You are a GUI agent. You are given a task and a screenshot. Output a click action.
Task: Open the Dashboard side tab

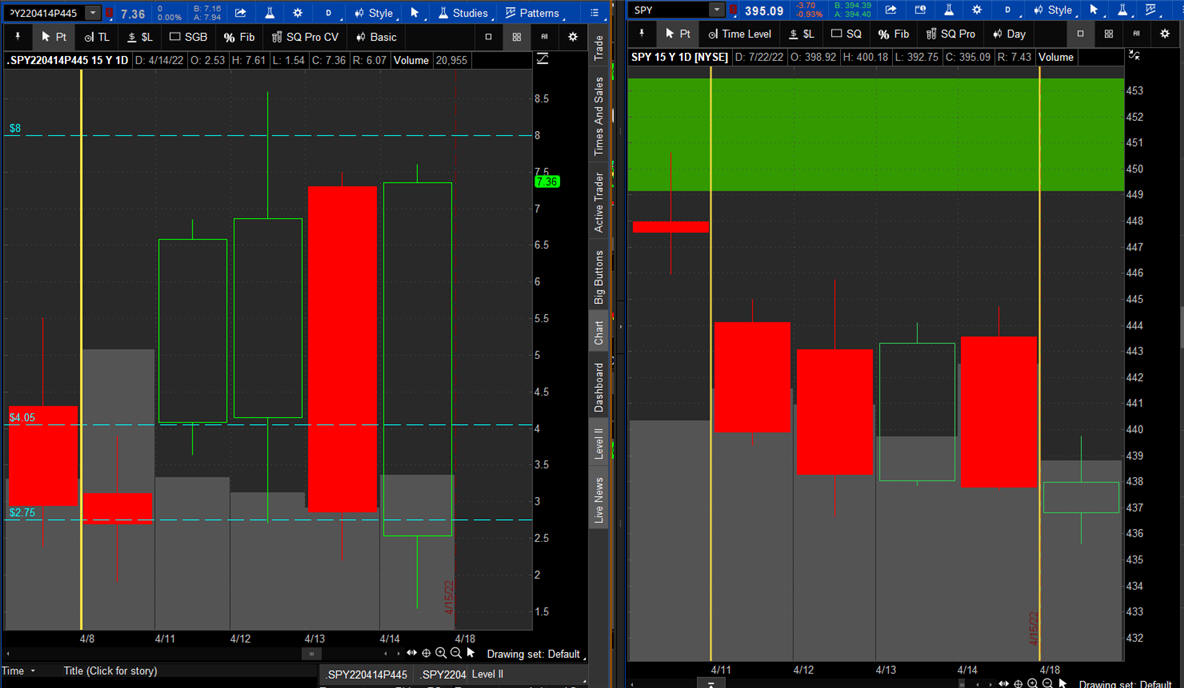pyautogui.click(x=599, y=387)
